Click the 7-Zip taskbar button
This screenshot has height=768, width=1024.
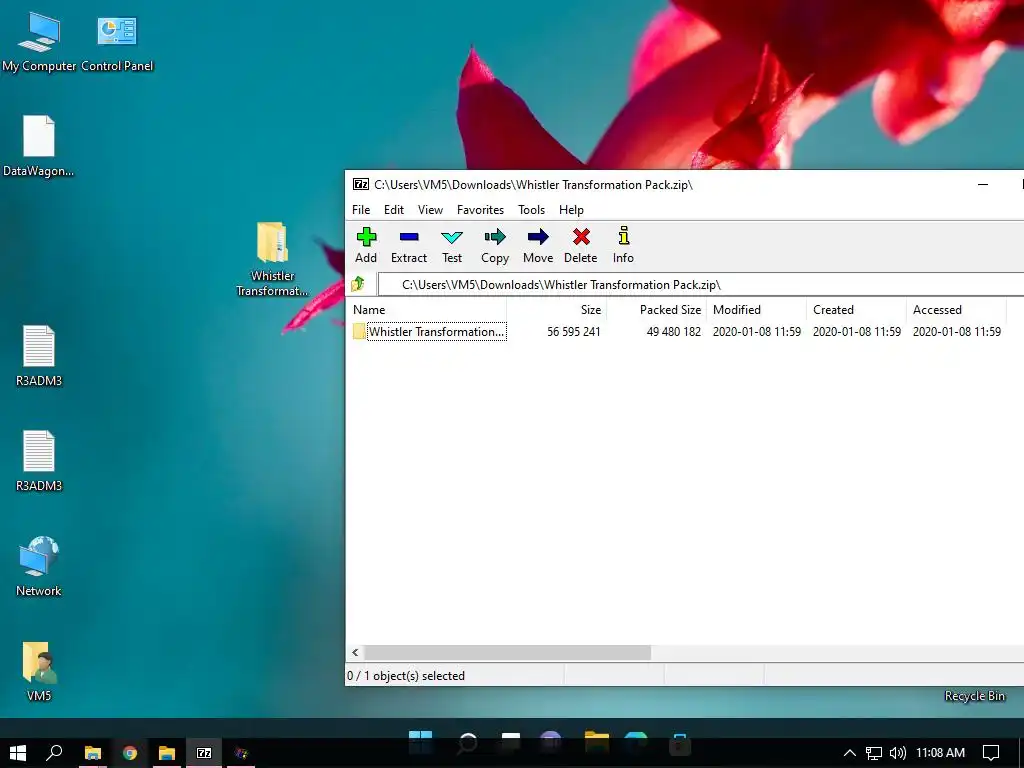(204, 753)
